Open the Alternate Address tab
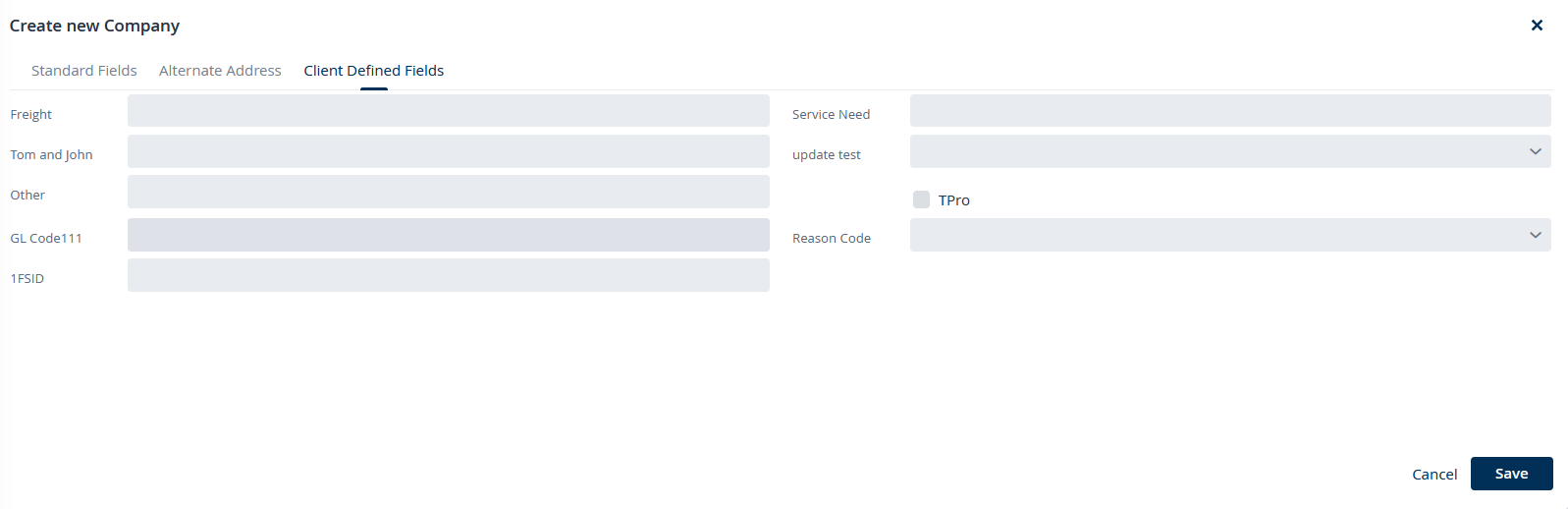 point(220,71)
